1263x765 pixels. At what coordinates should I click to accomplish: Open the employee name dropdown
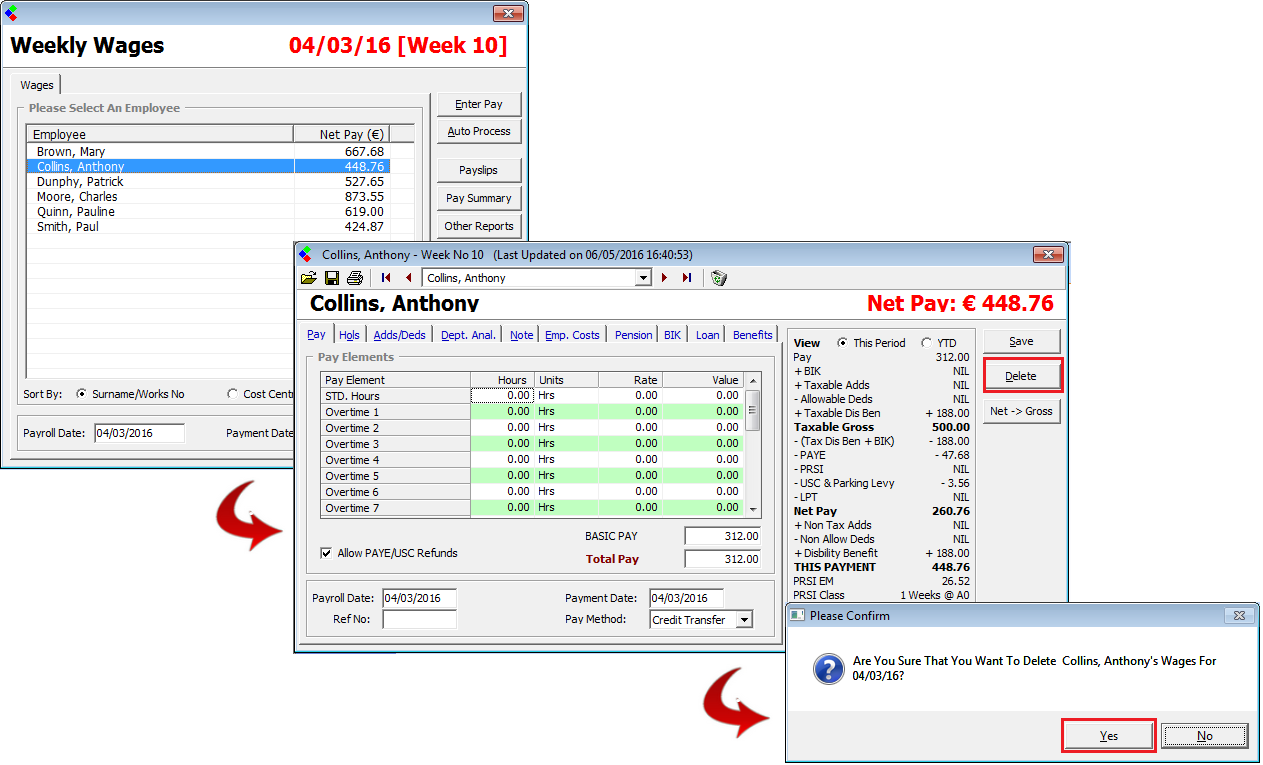643,278
